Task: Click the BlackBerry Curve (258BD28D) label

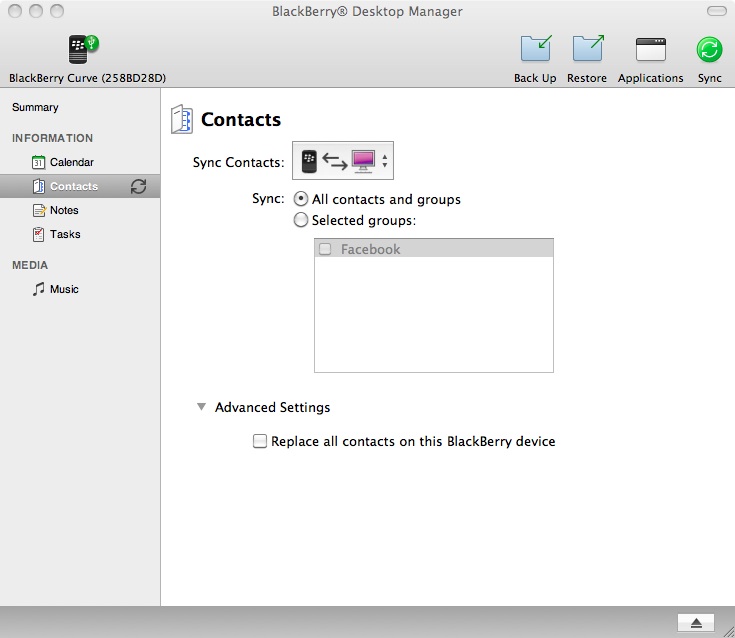Action: click(x=88, y=78)
